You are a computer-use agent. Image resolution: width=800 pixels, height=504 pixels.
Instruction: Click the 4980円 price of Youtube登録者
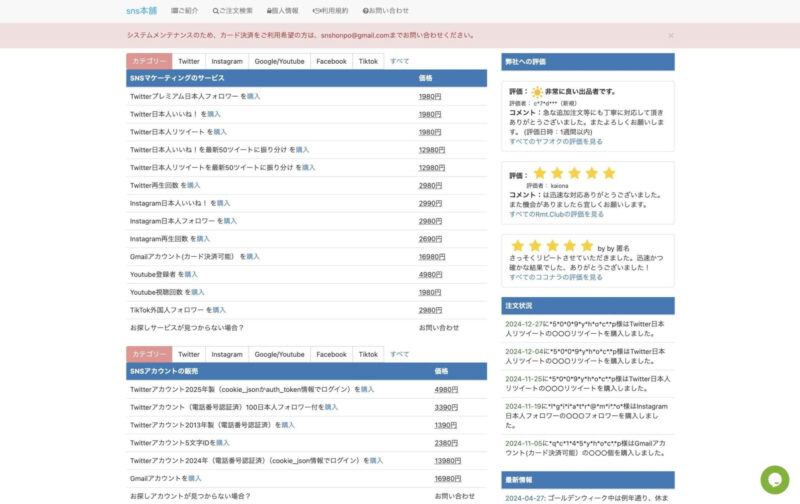430,275
